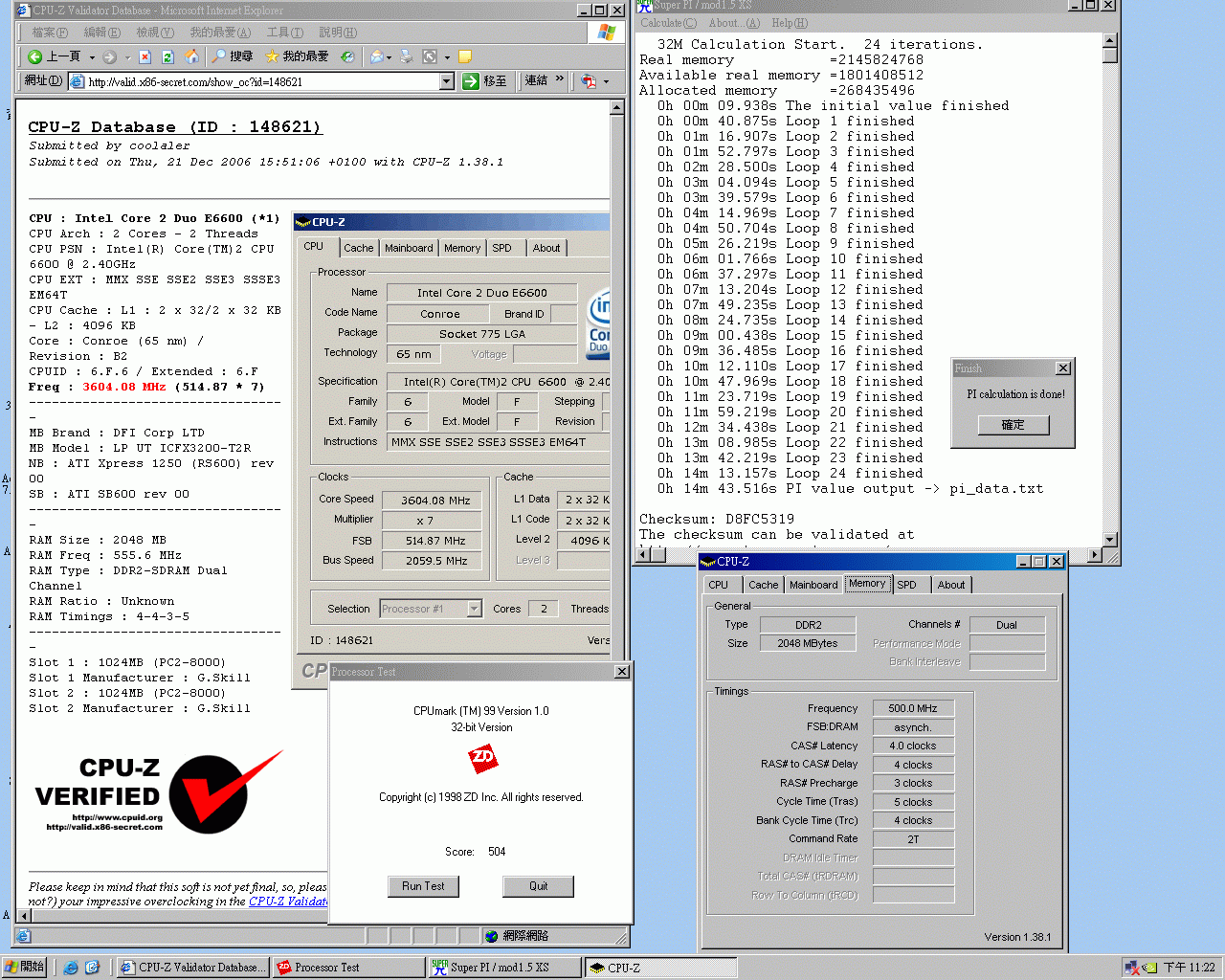Image resolution: width=1225 pixels, height=980 pixels.
Task: Click the CPU-Z Verified logo image
Action: (x=158, y=793)
